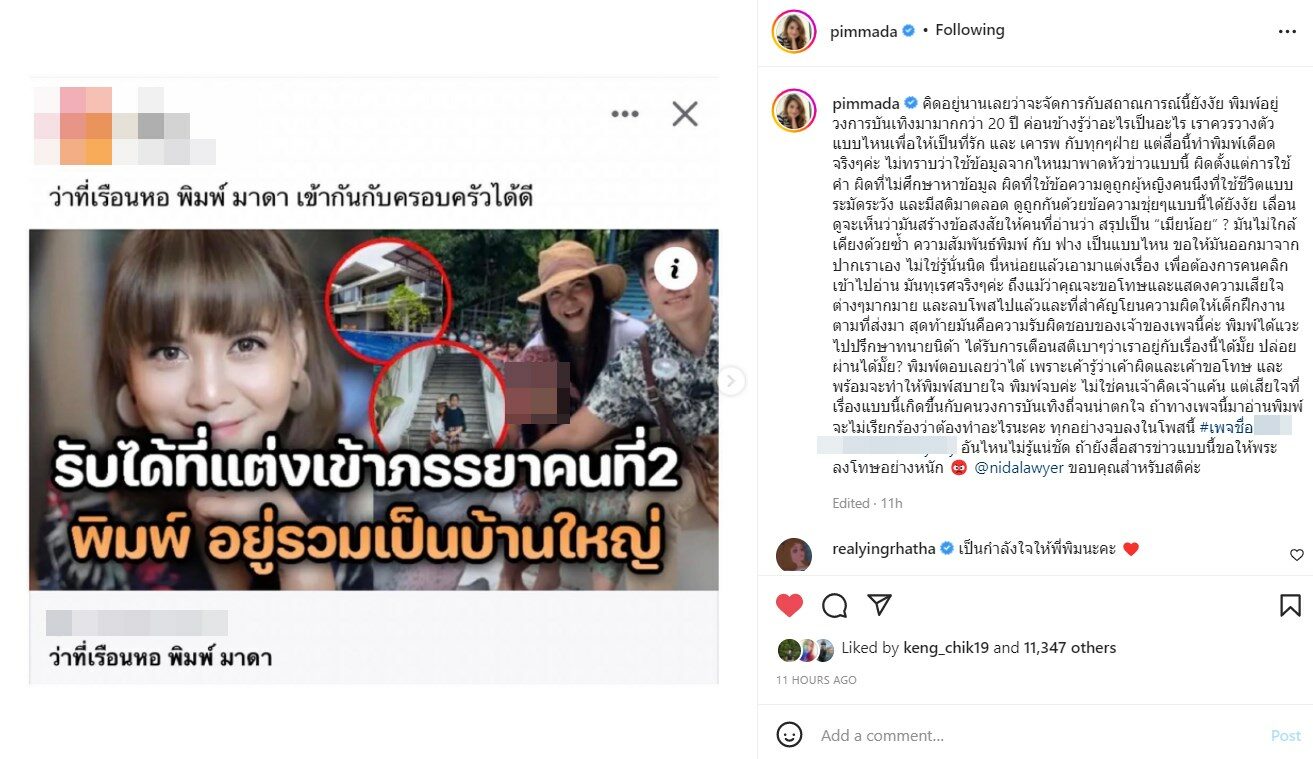The image size is (1313, 759).
Task: Open the pimmada profile picture in header
Action: [x=793, y=31]
